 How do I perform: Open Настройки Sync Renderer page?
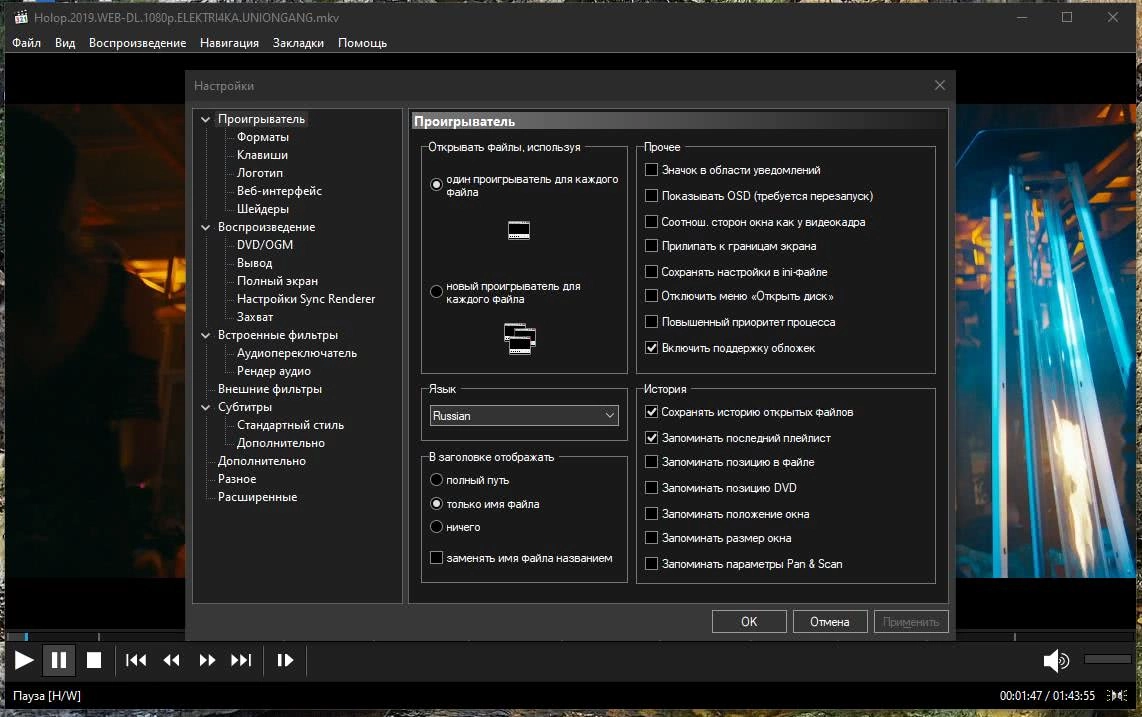tap(306, 299)
